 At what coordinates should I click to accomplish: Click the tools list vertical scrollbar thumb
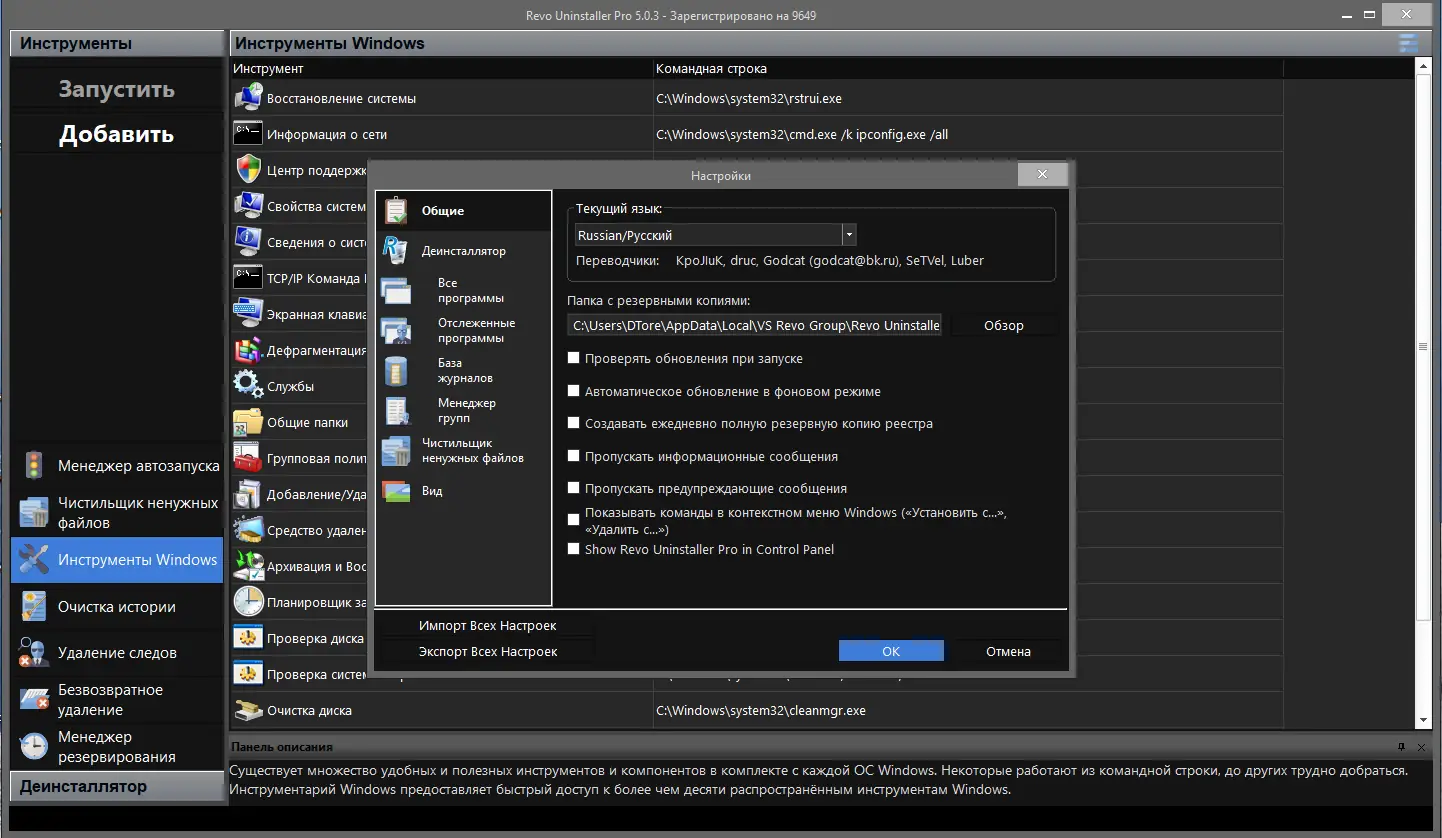click(1423, 347)
